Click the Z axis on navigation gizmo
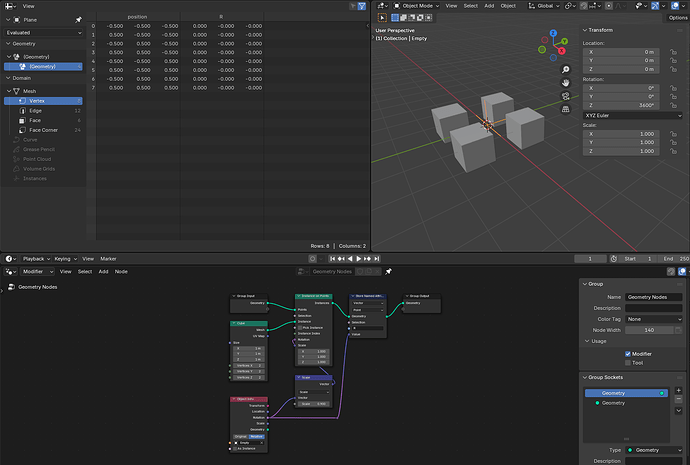The image size is (690, 465). point(553,33)
